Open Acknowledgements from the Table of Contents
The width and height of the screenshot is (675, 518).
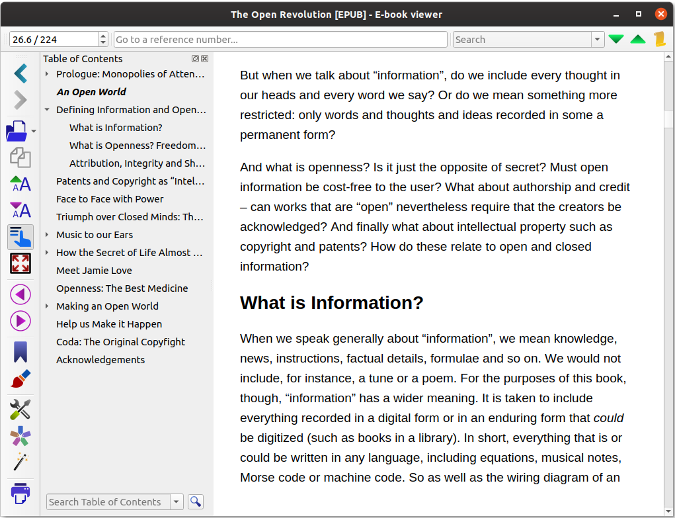[100, 360]
